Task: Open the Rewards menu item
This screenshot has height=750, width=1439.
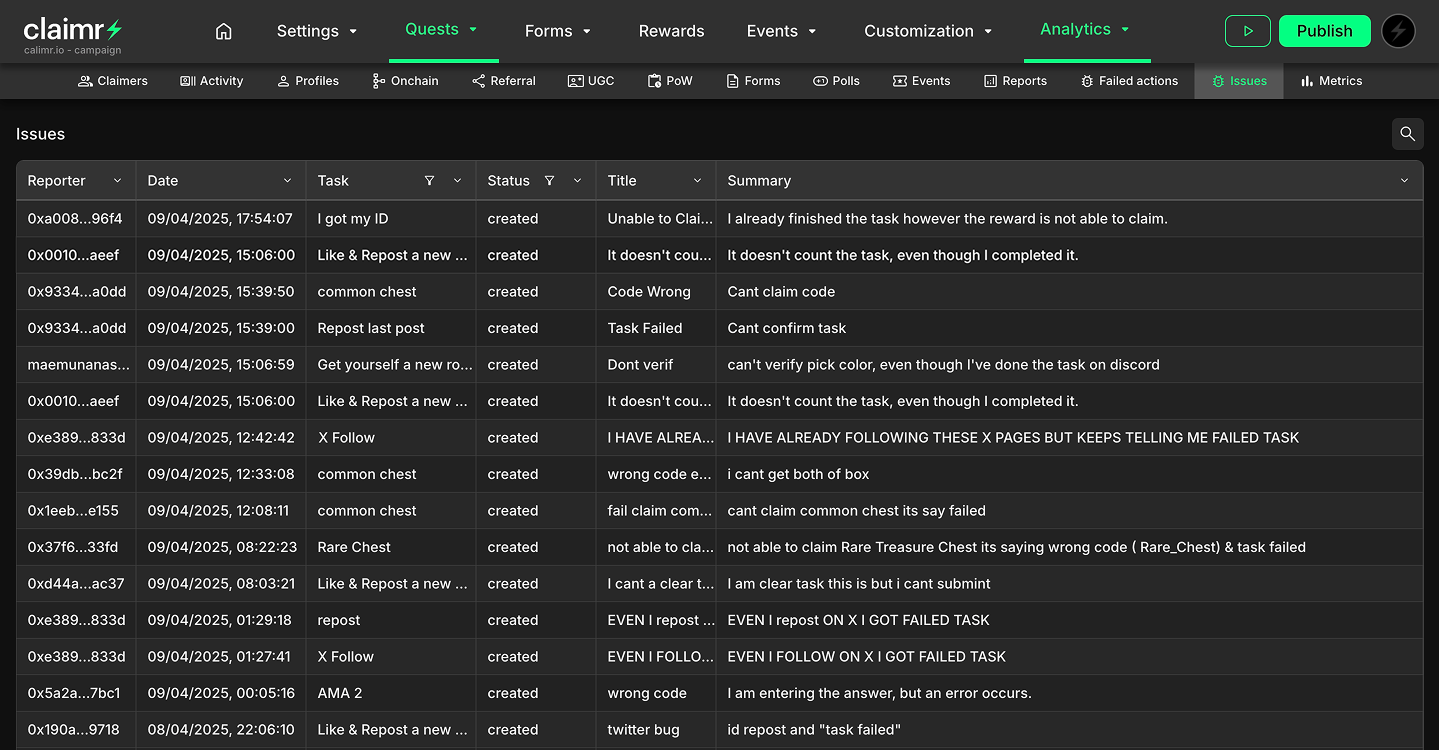Action: coord(671,31)
